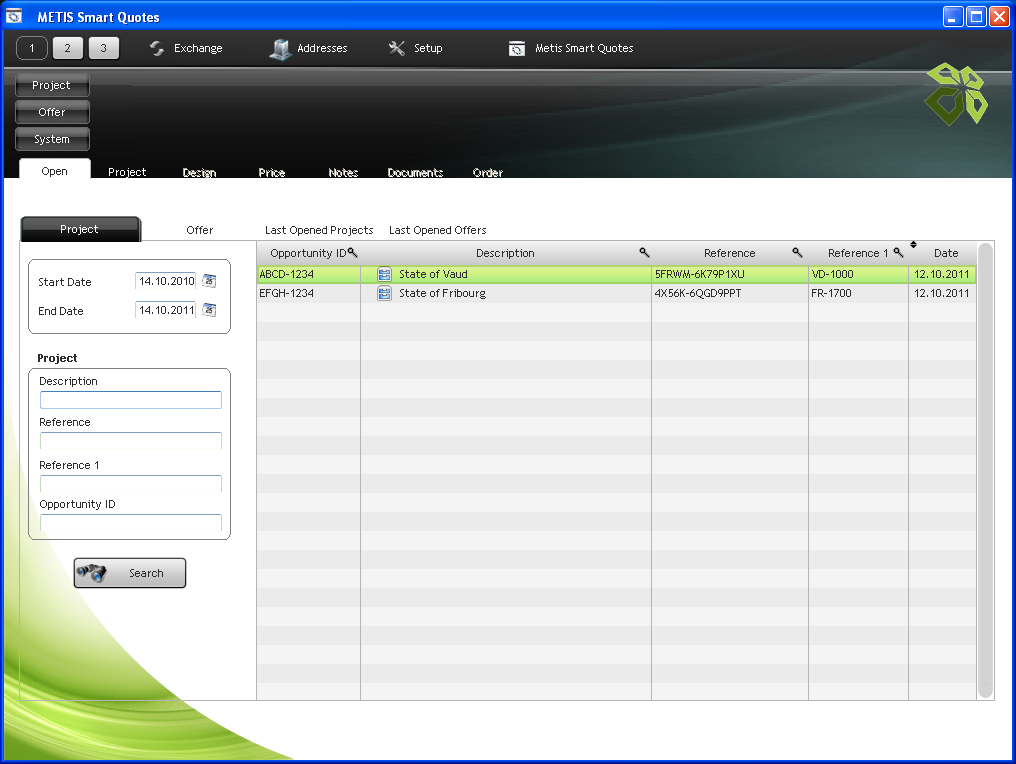Click the FR-1700 cell
The width and height of the screenshot is (1016, 764).
(858, 294)
